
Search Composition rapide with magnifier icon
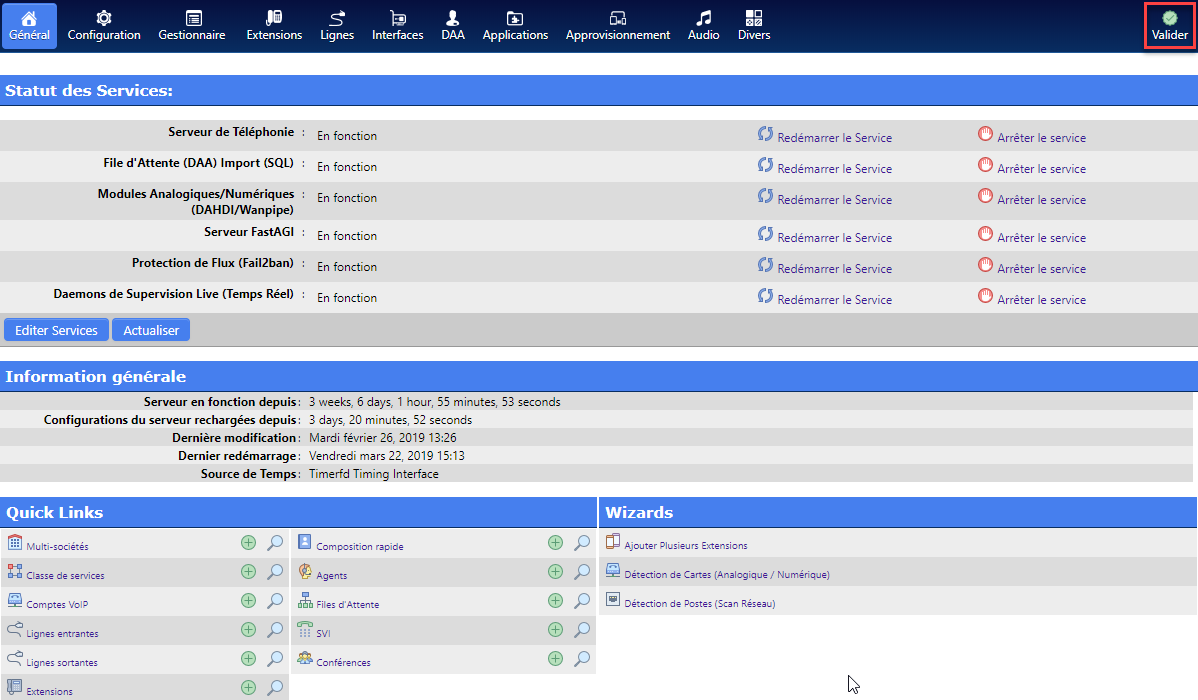coord(582,543)
